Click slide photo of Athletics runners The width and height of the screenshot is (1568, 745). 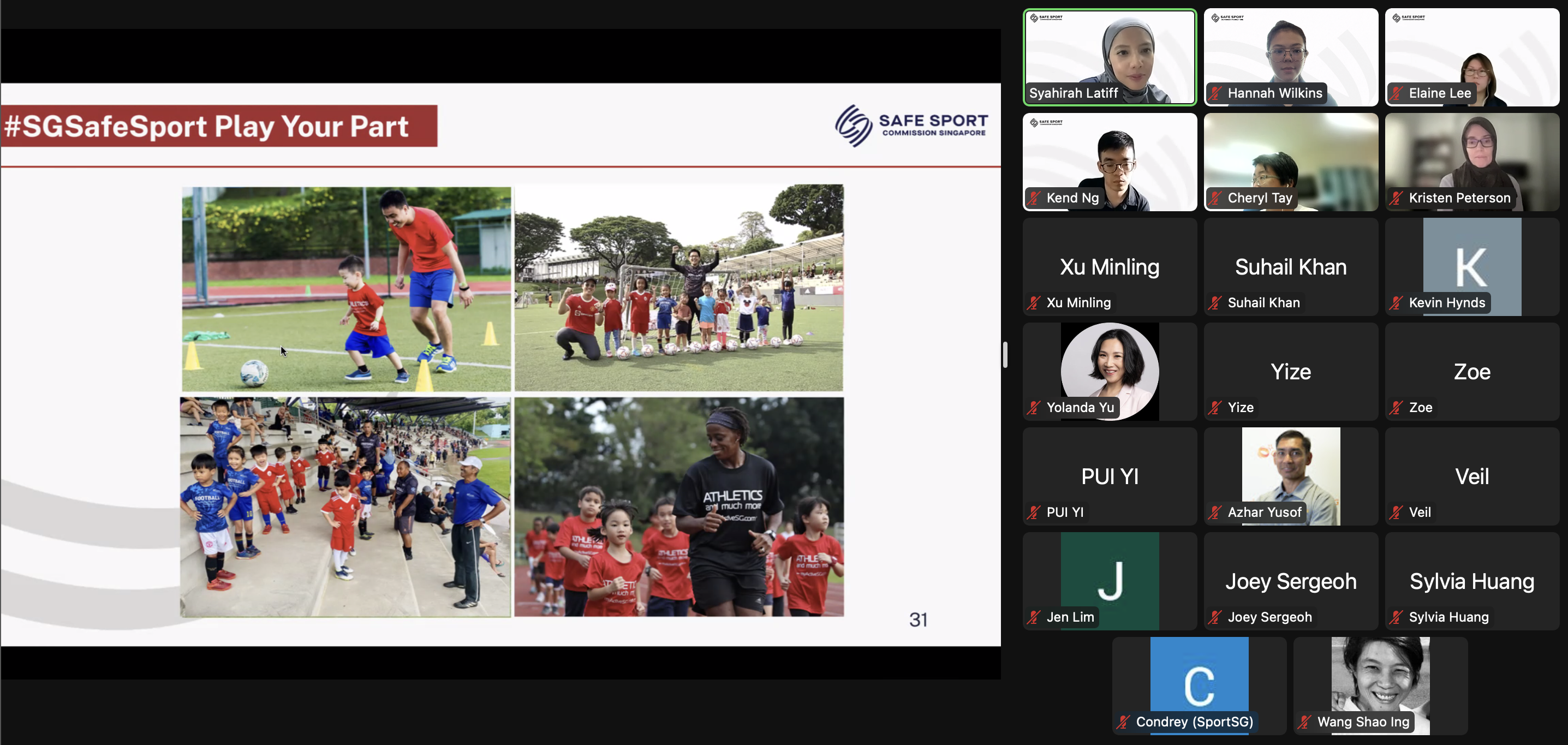click(x=679, y=507)
